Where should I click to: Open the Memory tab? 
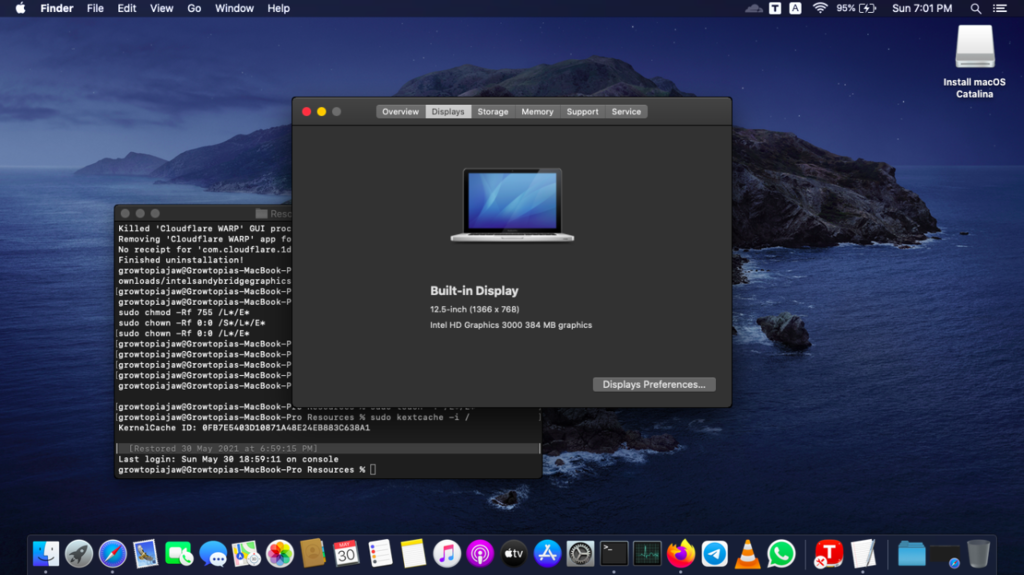(537, 112)
